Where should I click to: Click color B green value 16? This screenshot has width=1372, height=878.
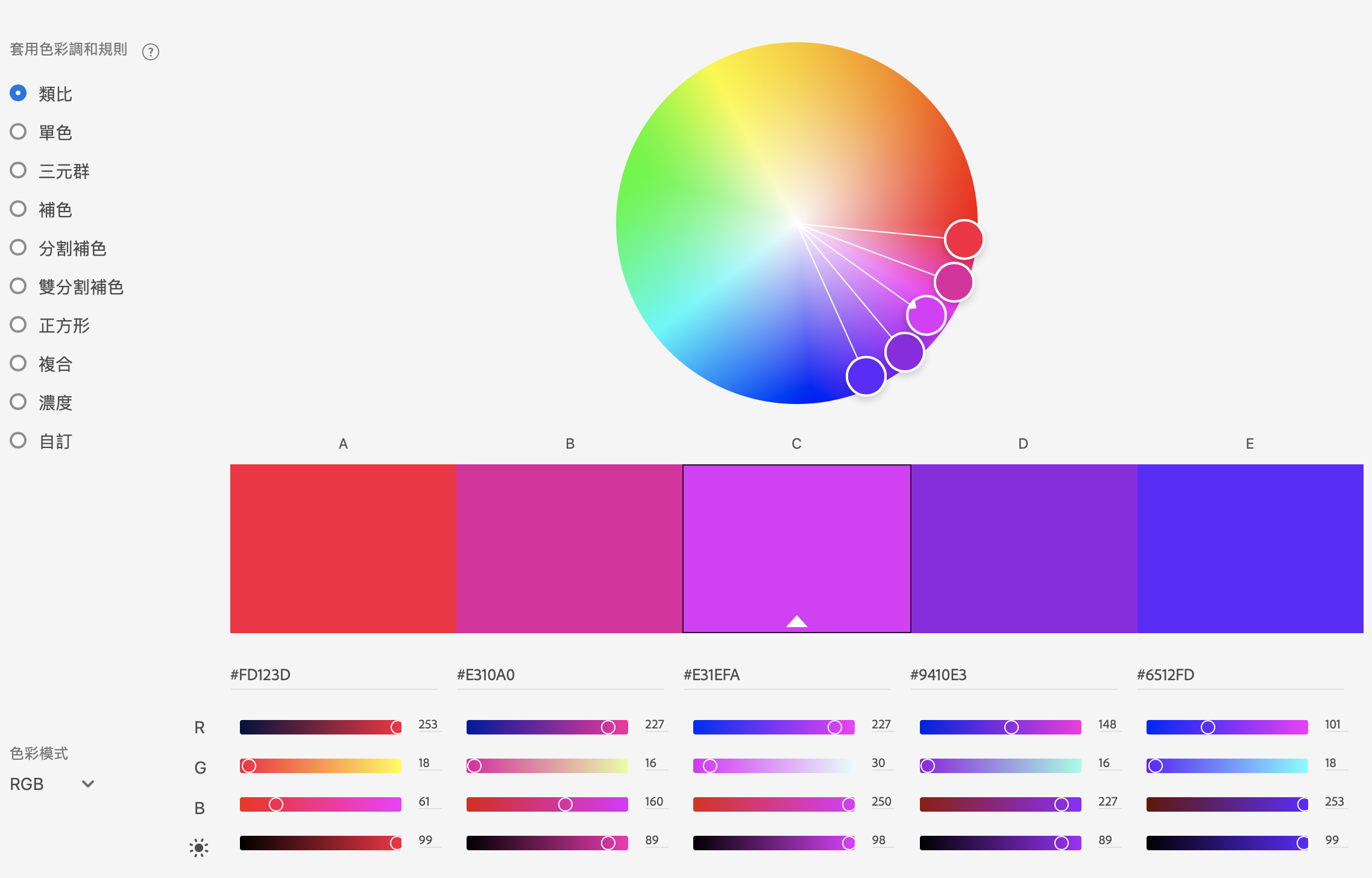tap(651, 763)
